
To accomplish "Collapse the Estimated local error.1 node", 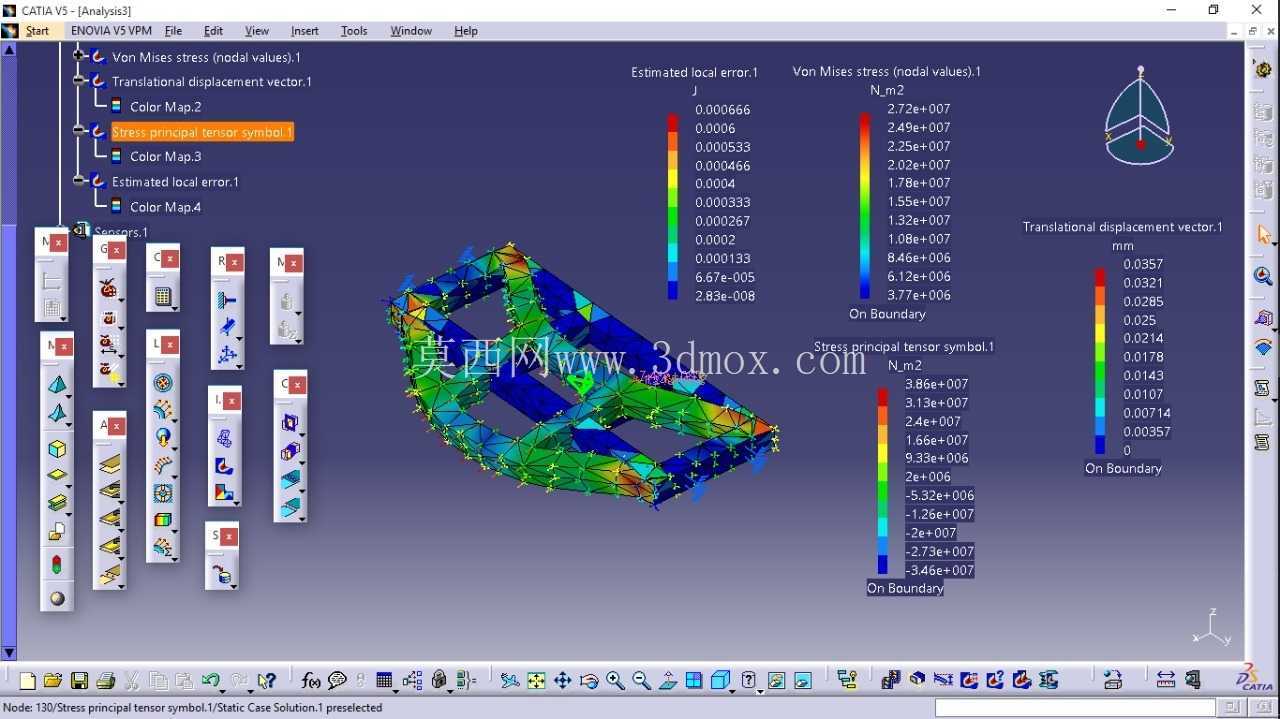I will 79,181.
